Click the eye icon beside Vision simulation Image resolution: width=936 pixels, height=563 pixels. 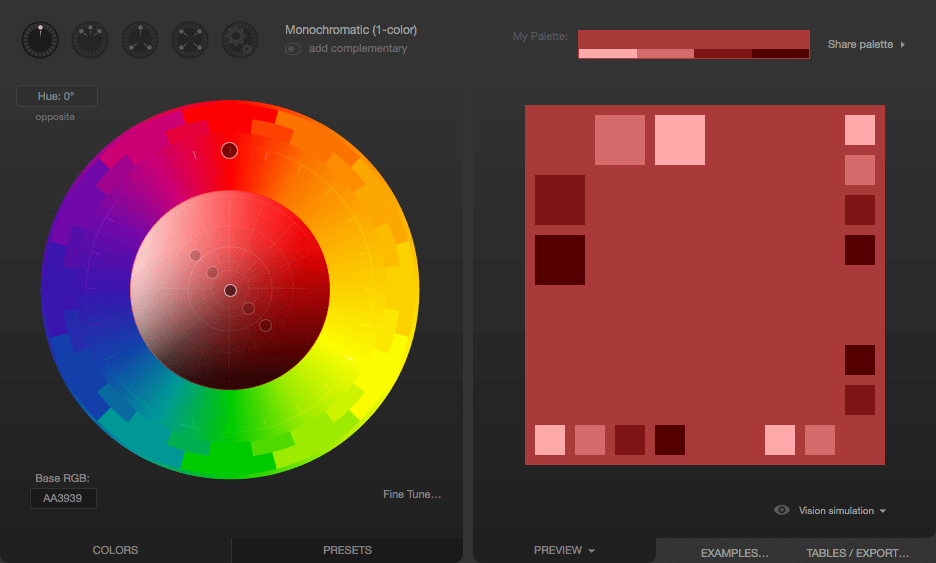782,510
